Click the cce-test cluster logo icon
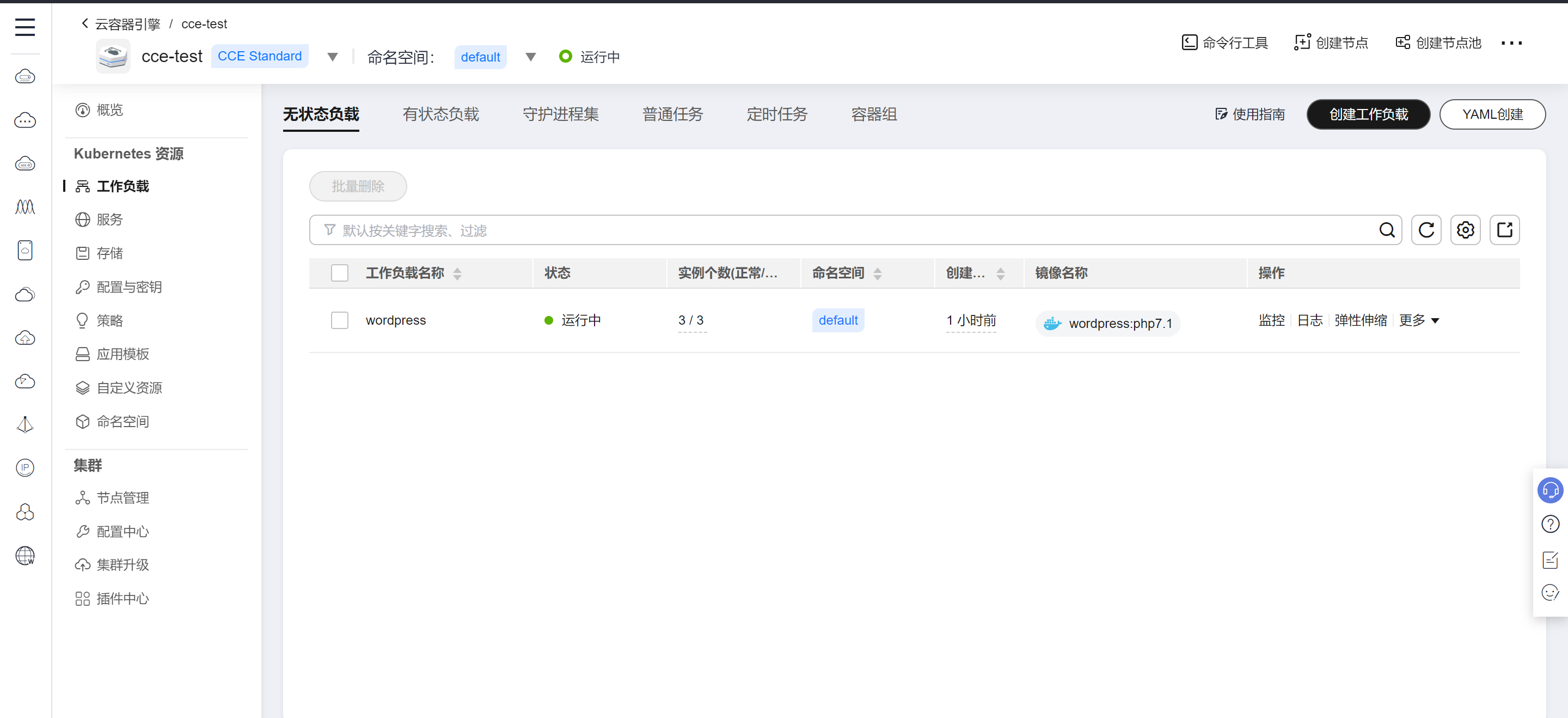 [x=113, y=56]
